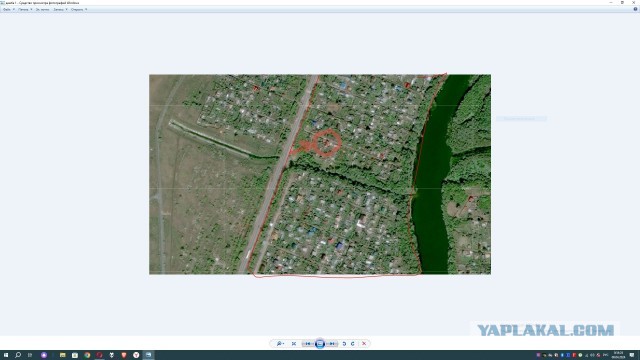Go to the previous photo

pyautogui.click(x=308, y=344)
